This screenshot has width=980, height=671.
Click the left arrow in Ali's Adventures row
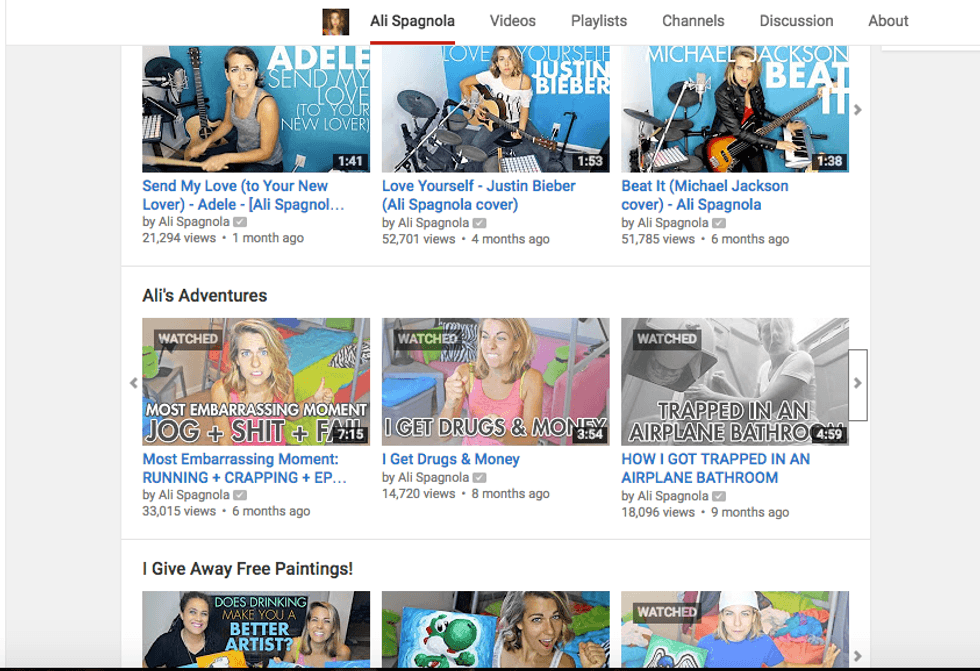point(133,383)
